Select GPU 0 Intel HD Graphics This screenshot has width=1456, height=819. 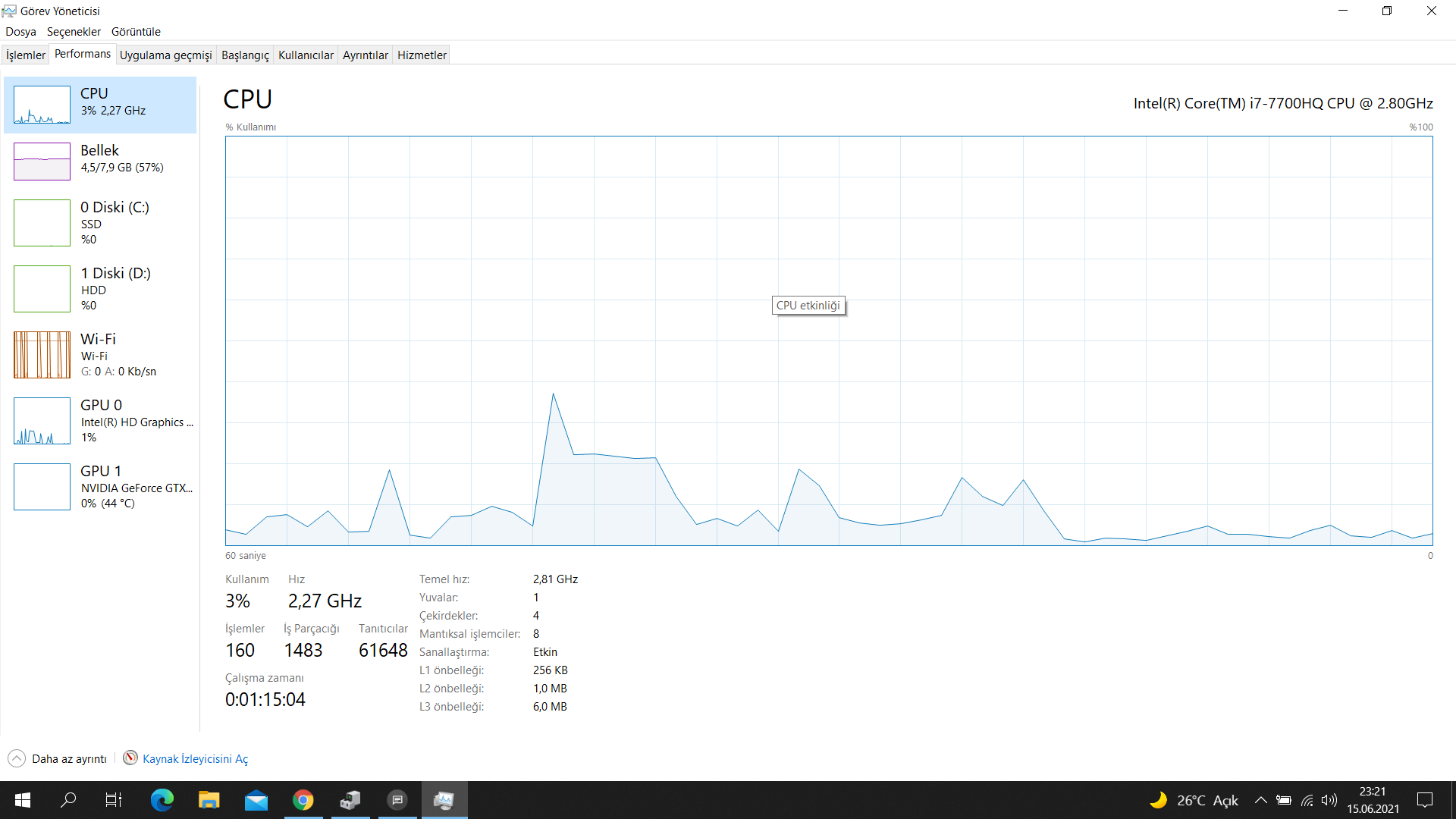tap(42, 421)
